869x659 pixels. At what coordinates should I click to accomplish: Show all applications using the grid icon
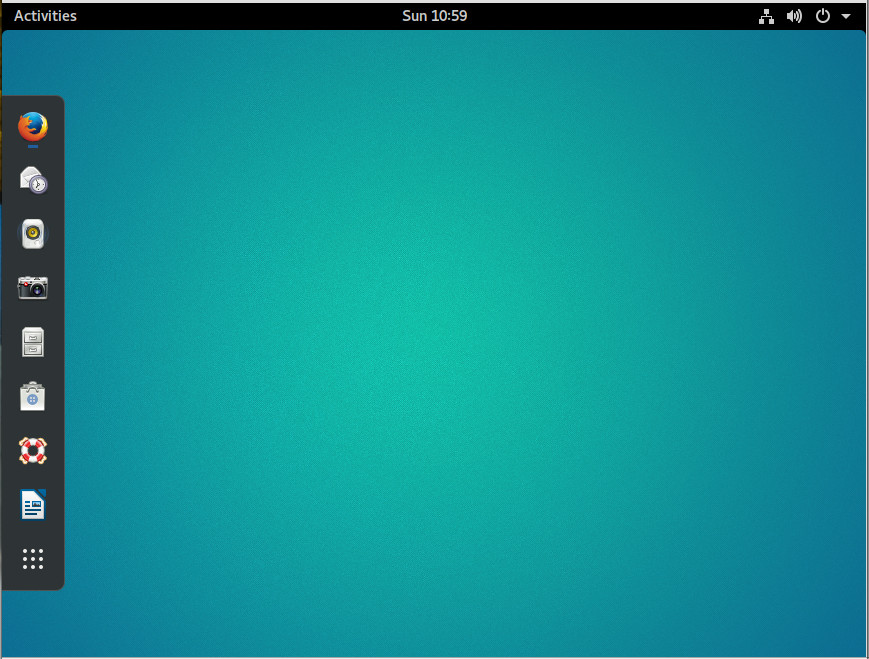click(33, 559)
